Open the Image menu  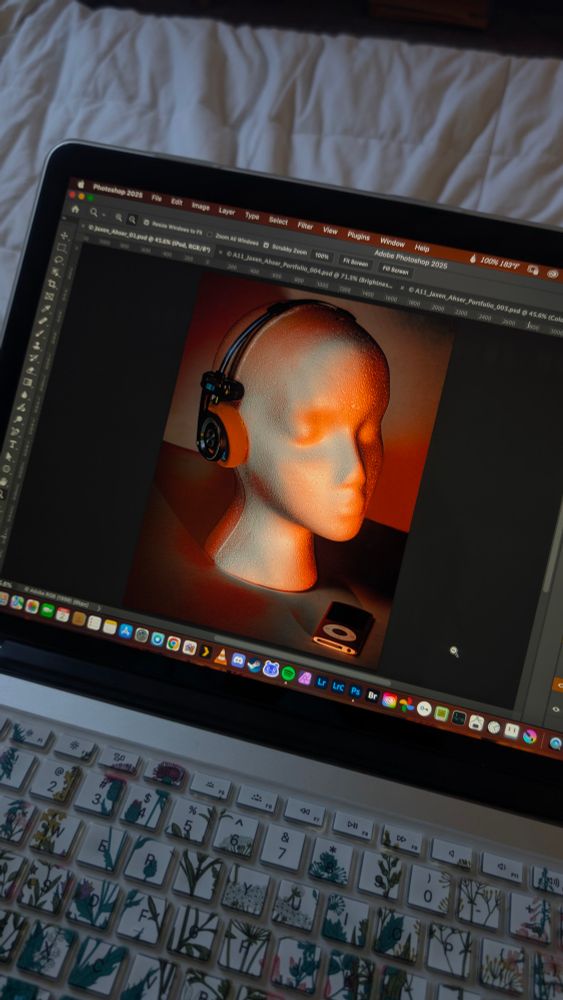pos(201,206)
